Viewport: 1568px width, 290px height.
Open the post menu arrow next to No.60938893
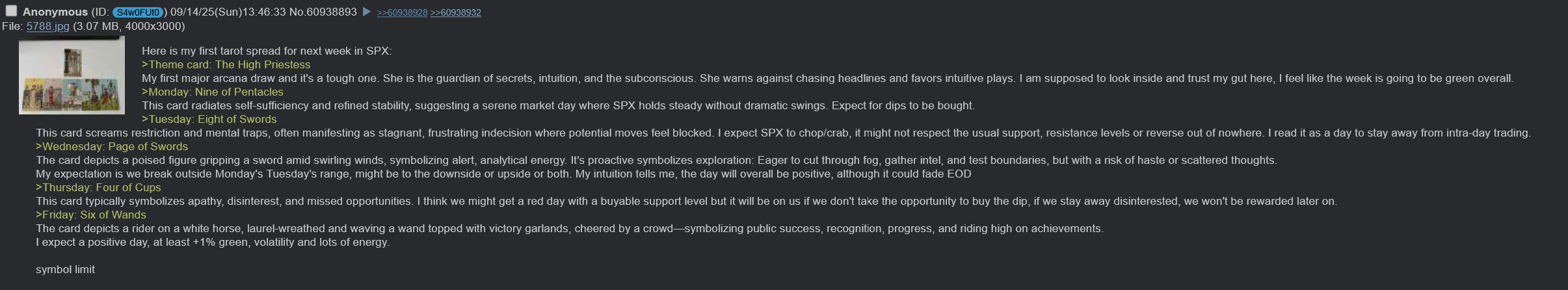coord(367,12)
